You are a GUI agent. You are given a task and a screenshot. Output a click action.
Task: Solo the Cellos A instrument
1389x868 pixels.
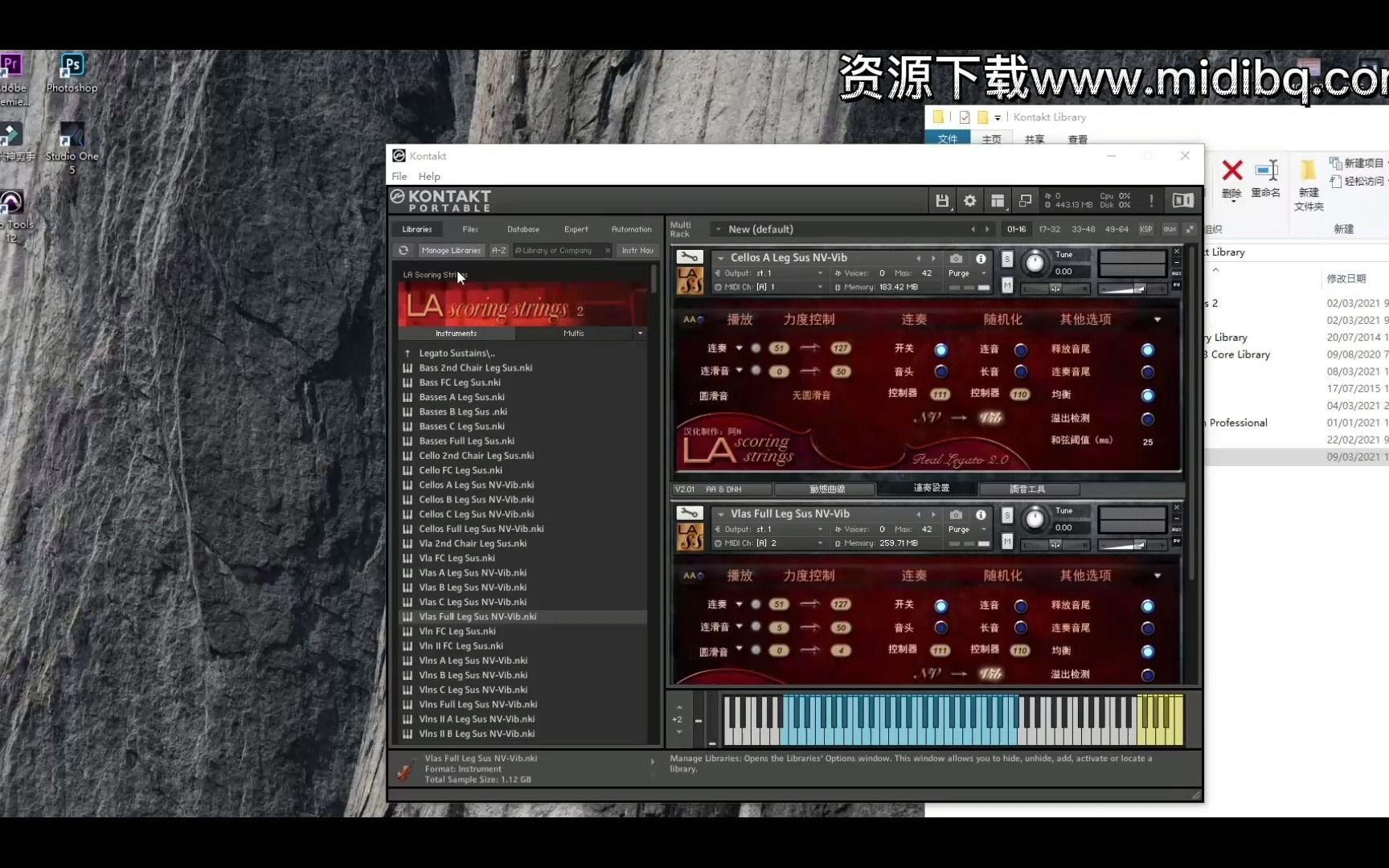(x=1007, y=260)
